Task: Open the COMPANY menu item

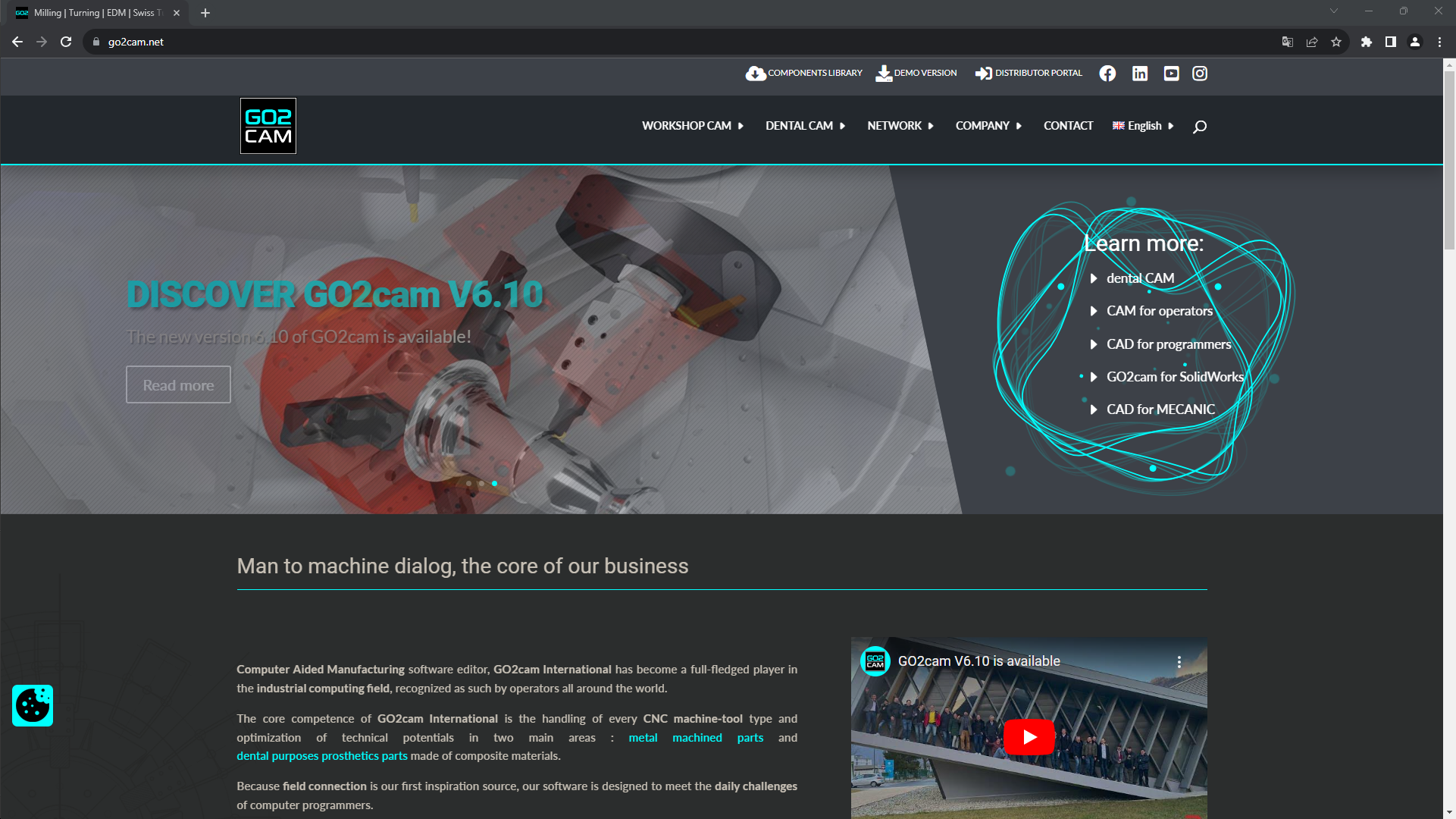Action: [983, 126]
